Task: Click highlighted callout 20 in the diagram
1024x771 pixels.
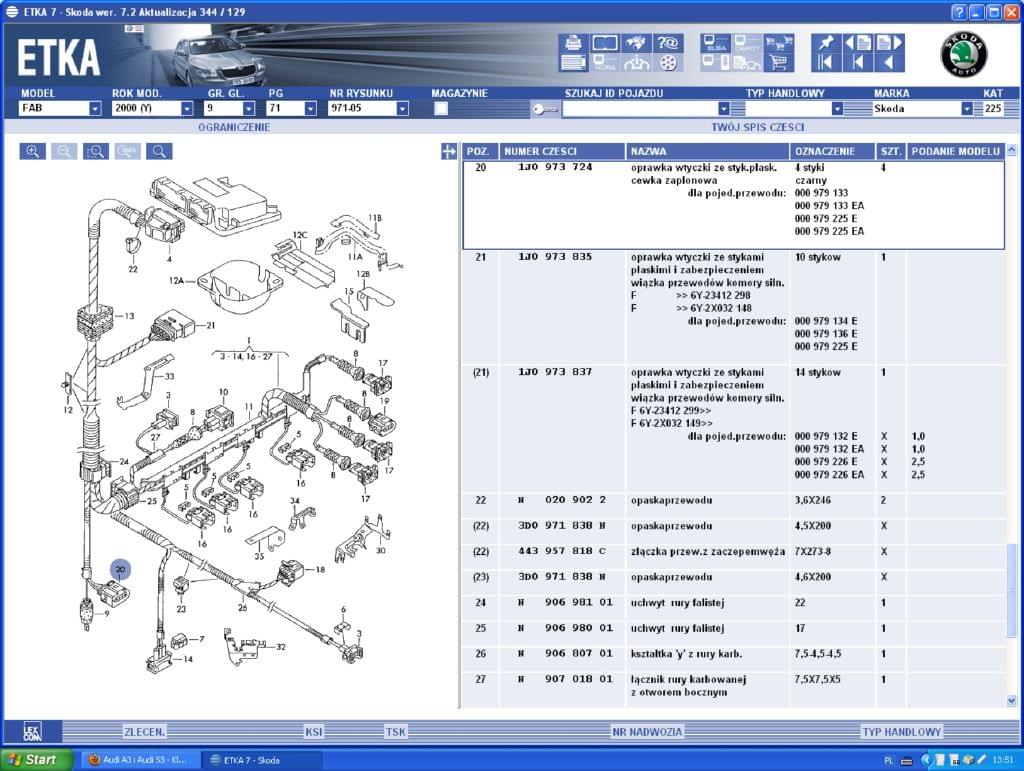Action: (x=120, y=569)
